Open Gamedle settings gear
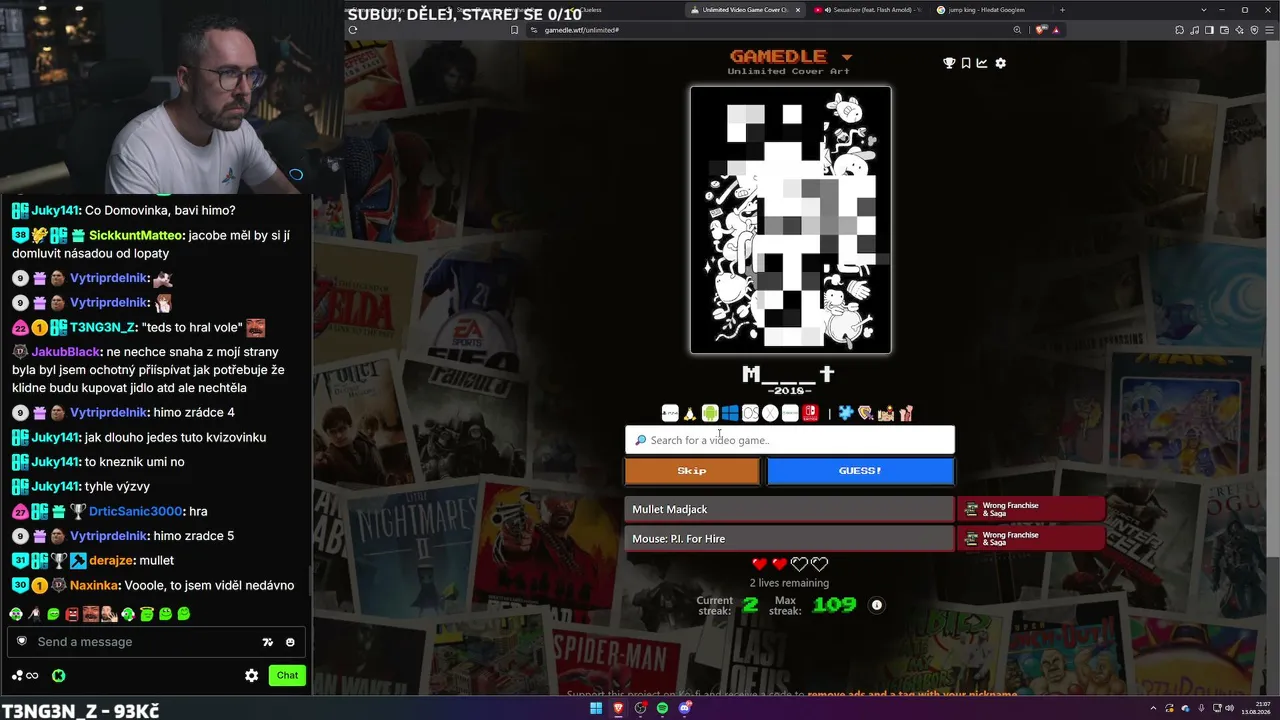Viewport: 1280px width, 720px height. pos(1001,63)
